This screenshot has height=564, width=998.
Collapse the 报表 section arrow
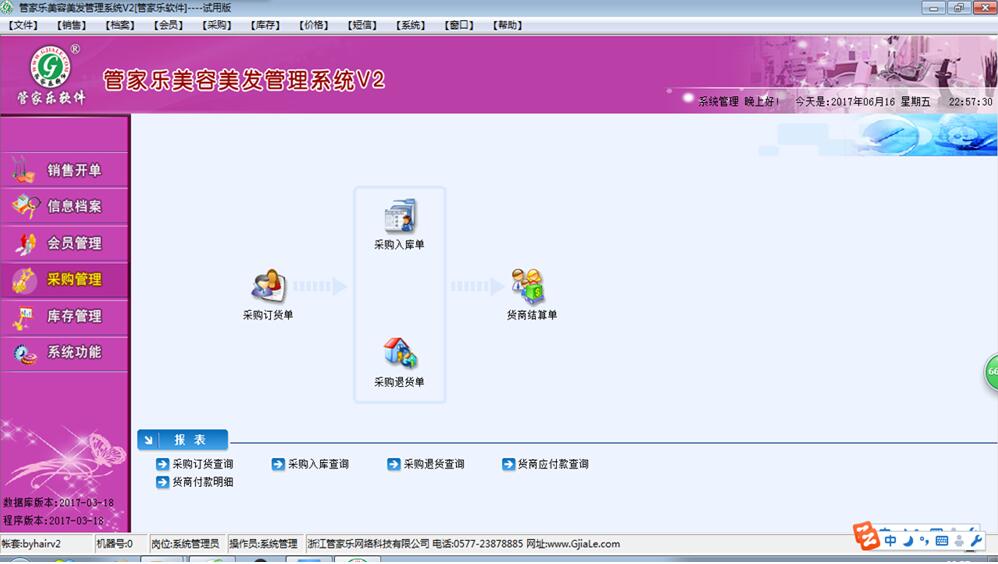148,440
